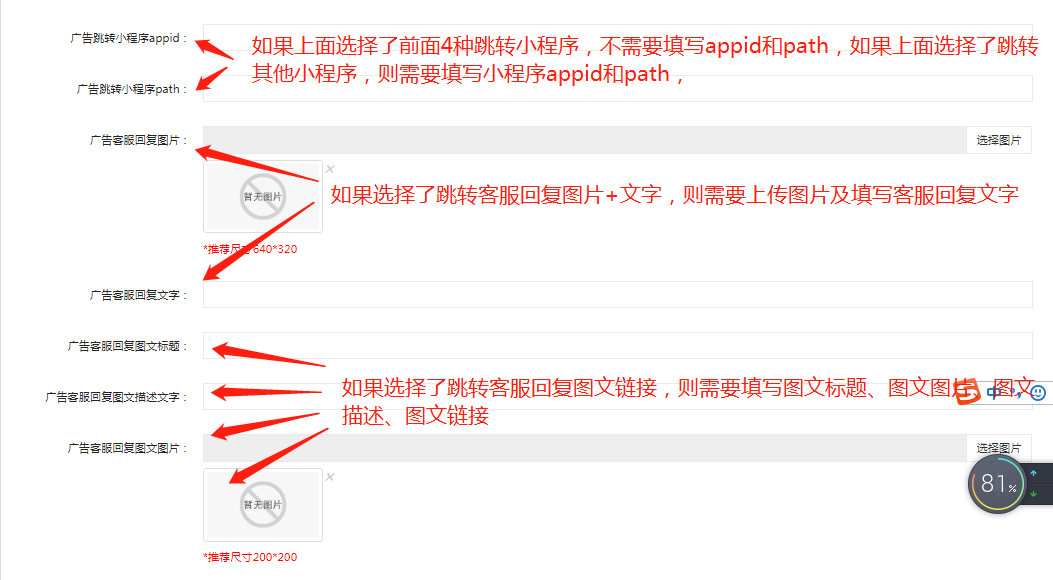Click the gray 广告客服回复图文图片 path field
1053x580 pixels.
585,448
